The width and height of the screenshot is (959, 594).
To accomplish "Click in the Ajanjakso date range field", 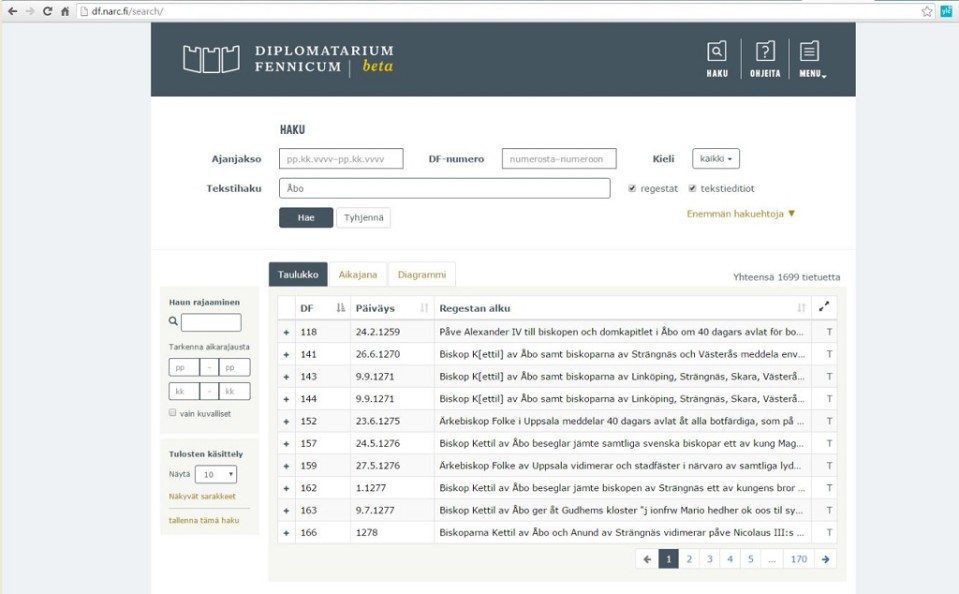I will [340, 159].
